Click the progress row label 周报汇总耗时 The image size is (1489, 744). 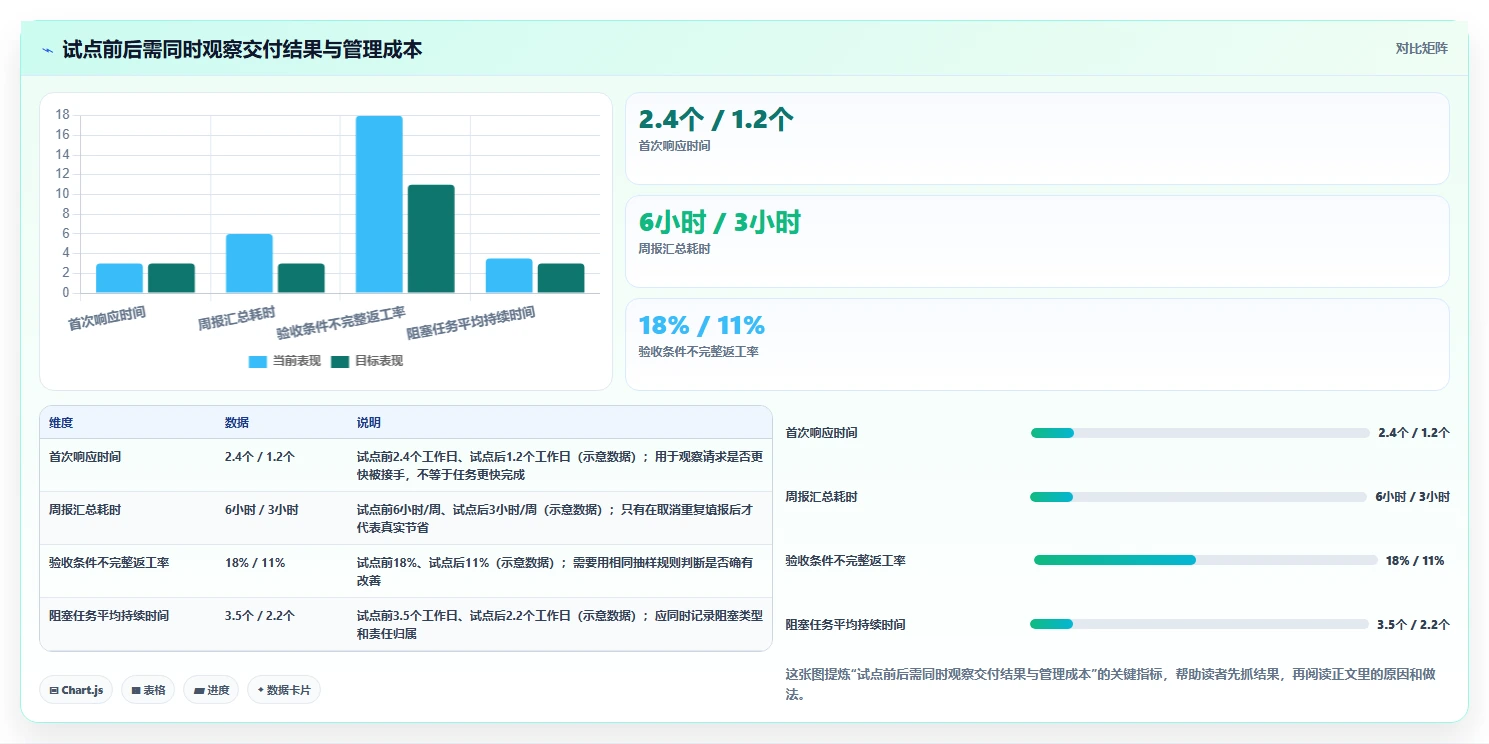pyautogui.click(x=821, y=497)
